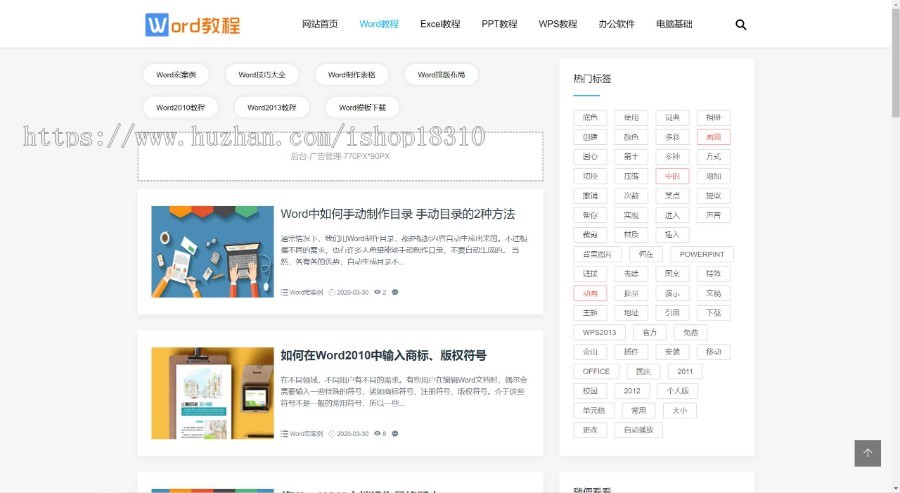Go to the PPT教程 navigation tab

(499, 24)
